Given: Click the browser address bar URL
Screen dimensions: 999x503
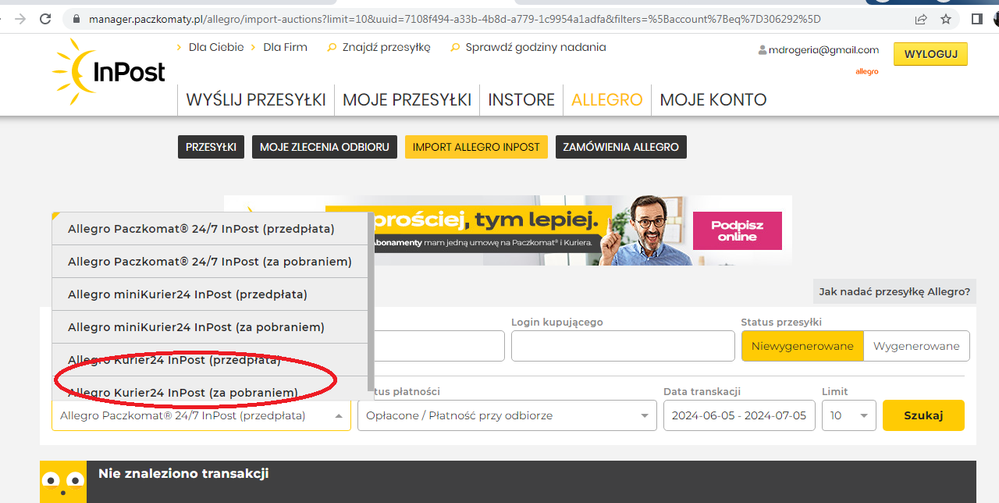Looking at the screenshot, I should 455,19.
